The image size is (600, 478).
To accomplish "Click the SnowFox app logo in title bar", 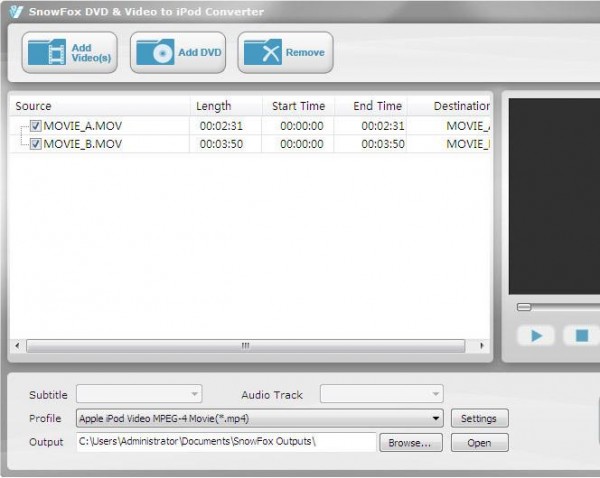I will coord(16,11).
